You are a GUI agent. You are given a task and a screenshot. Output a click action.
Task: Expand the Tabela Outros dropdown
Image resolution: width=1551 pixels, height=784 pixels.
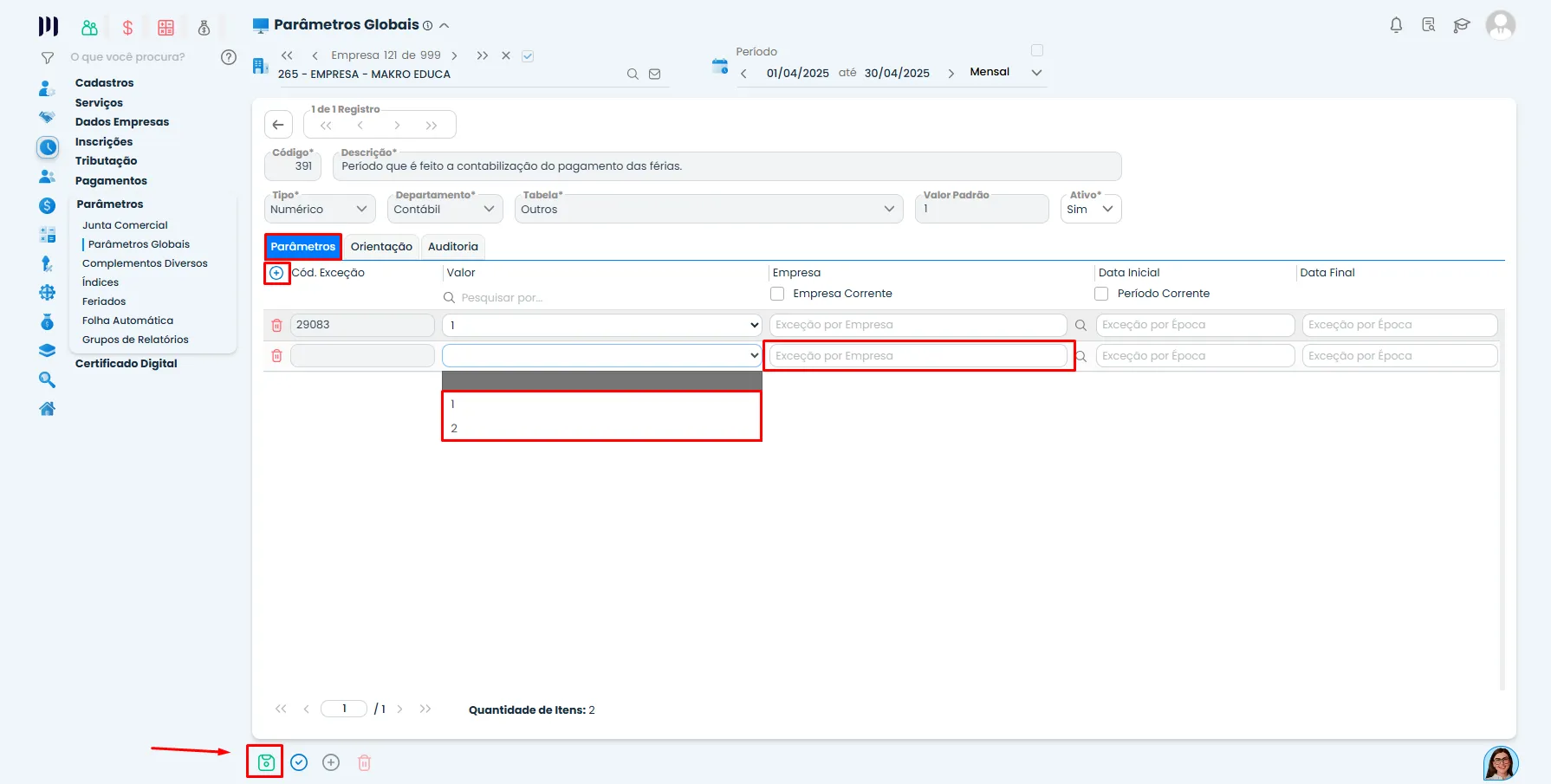709,209
